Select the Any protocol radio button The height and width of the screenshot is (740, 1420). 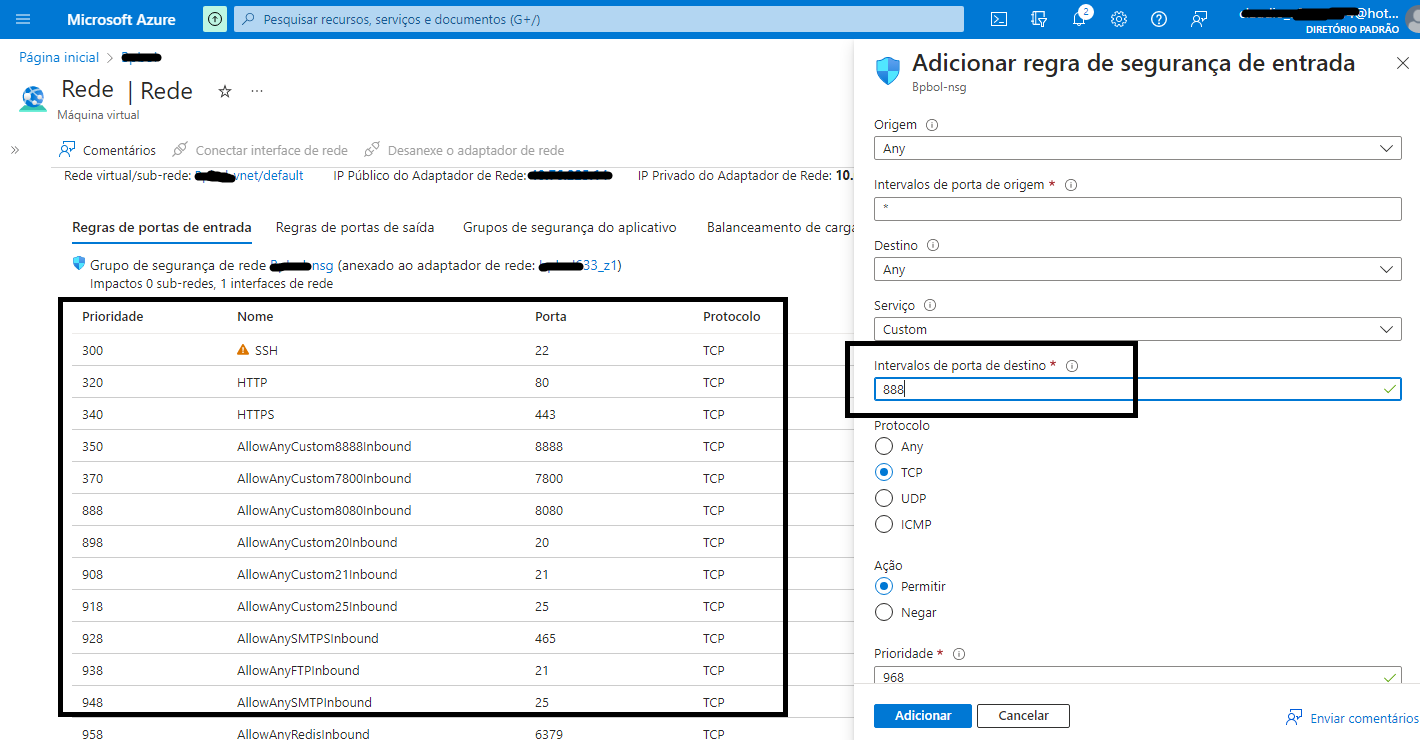pos(883,446)
